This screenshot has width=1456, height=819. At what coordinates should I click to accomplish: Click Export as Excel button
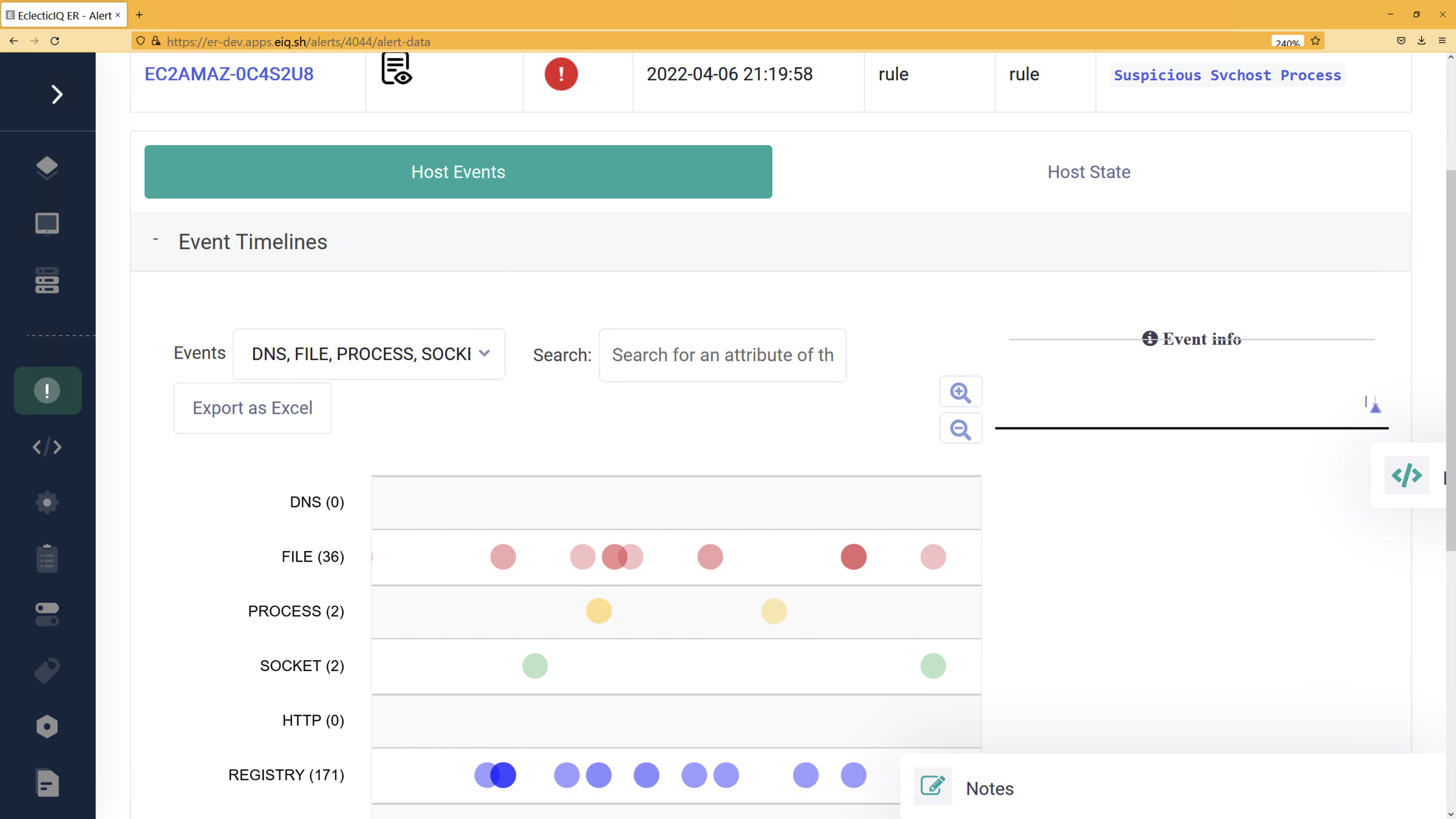[x=253, y=408]
